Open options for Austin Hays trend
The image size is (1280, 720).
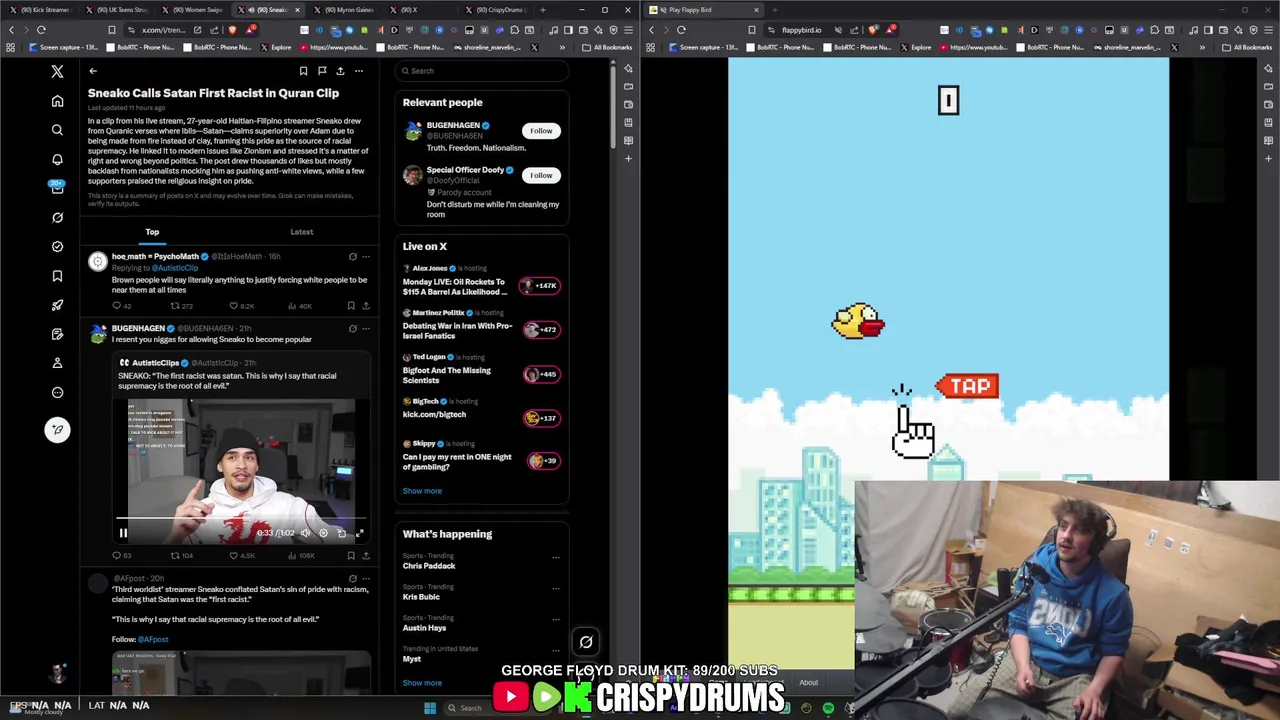(556, 619)
